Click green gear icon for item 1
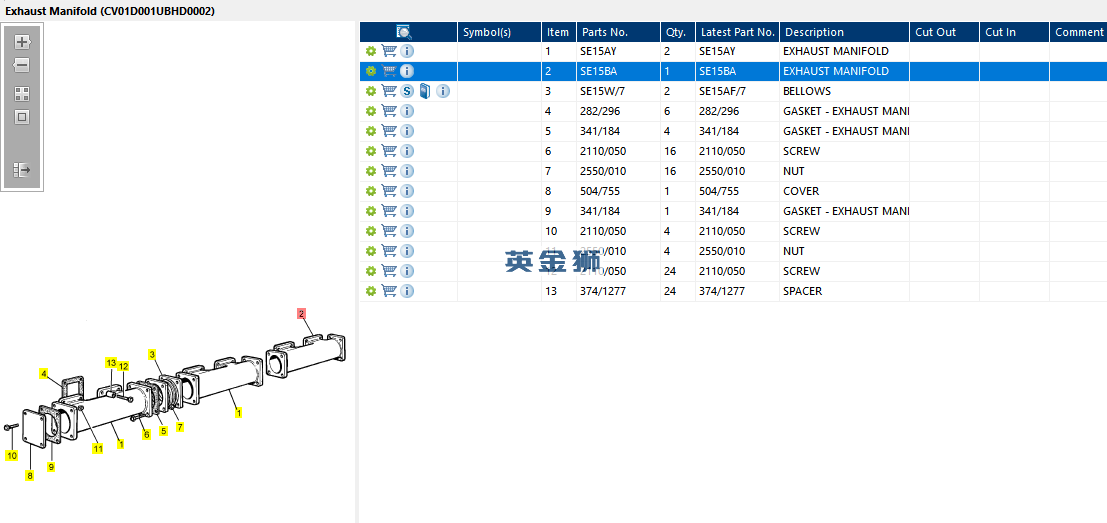Image resolution: width=1107 pixels, height=523 pixels. point(371,51)
